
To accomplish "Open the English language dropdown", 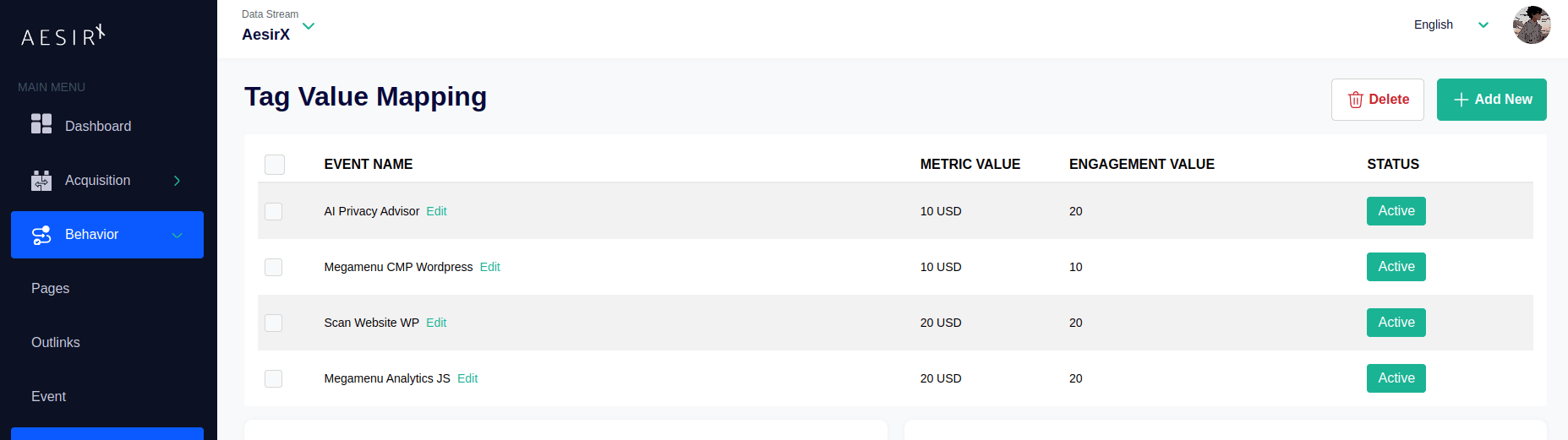I will click(x=1483, y=25).
